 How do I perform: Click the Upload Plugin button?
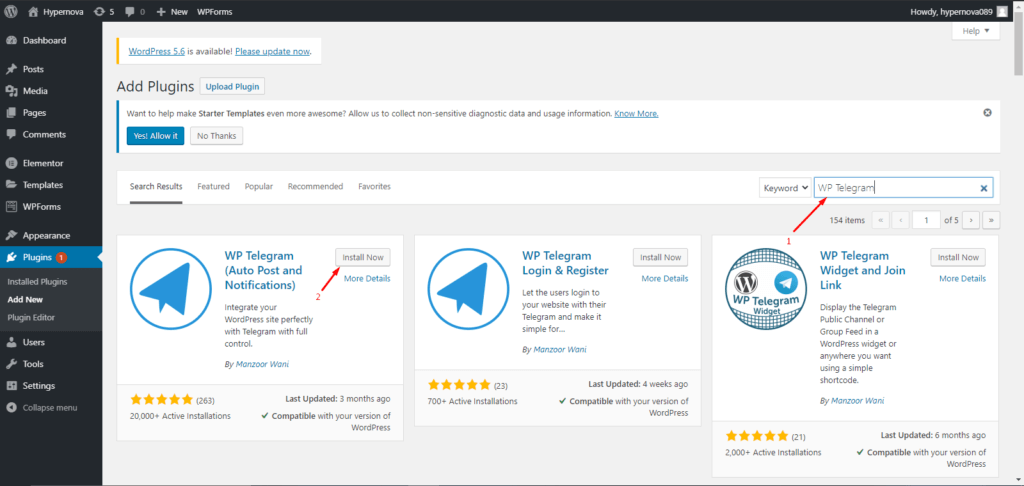(x=232, y=86)
